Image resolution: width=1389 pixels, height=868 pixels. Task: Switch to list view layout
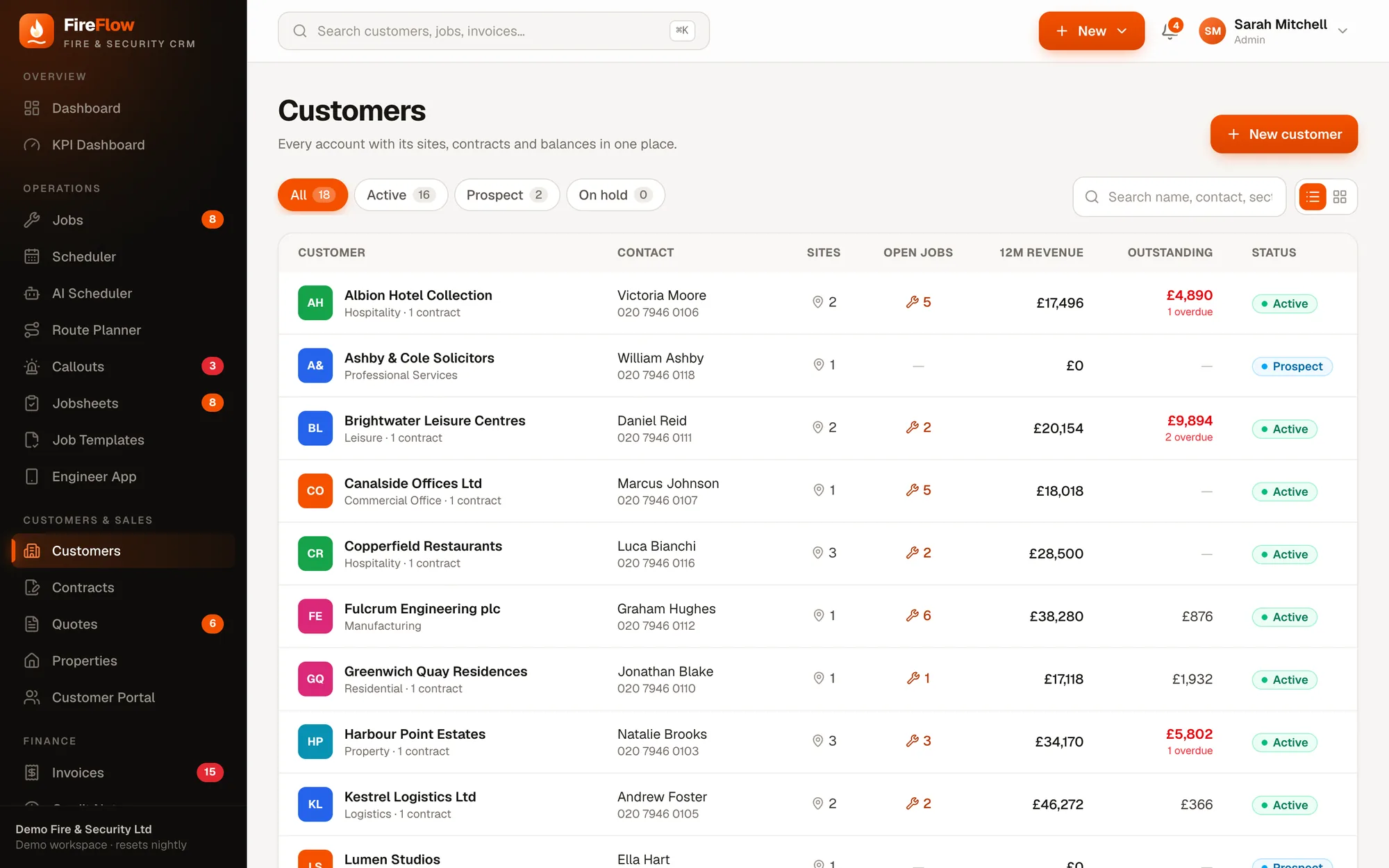tap(1312, 197)
